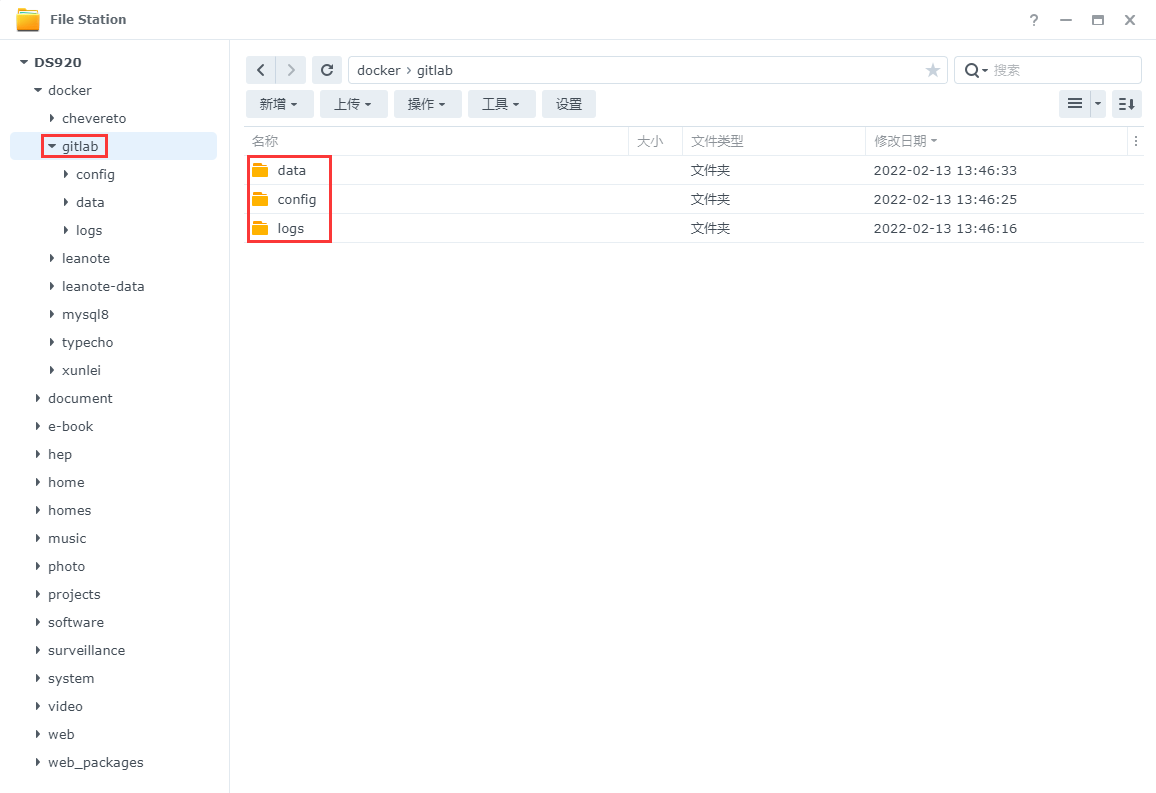Open the 操作 dropdown menu
This screenshot has height=793, width=1156.
pyautogui.click(x=427, y=104)
